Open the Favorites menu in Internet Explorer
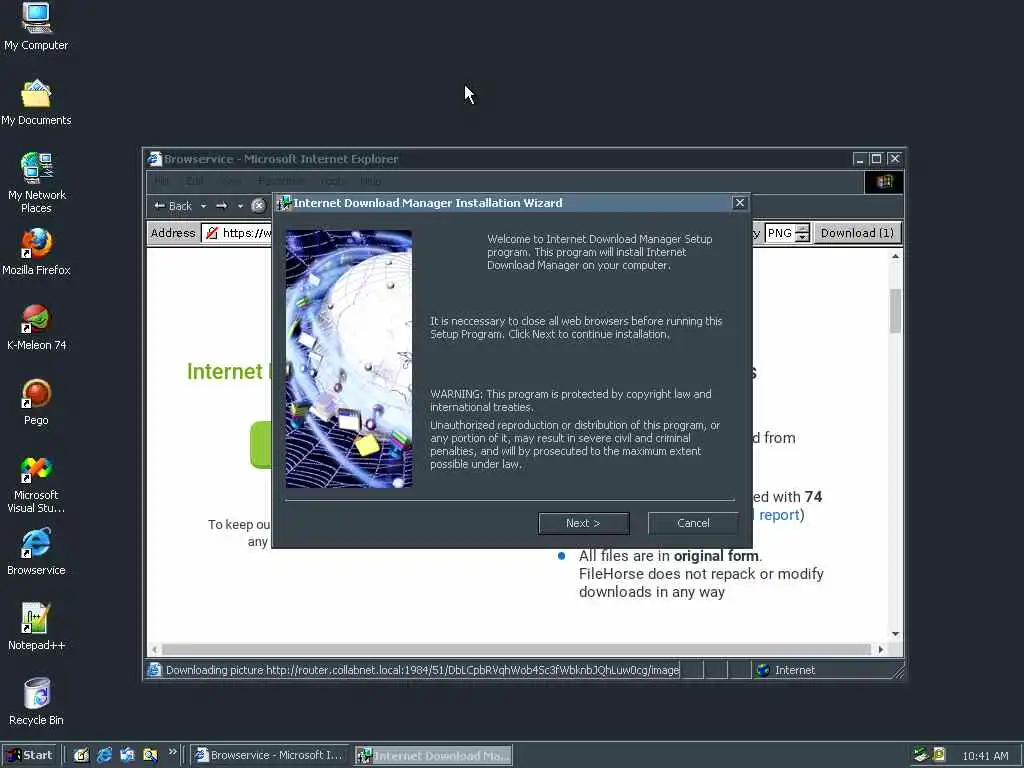Viewport: 1024px width, 768px height. point(281,181)
